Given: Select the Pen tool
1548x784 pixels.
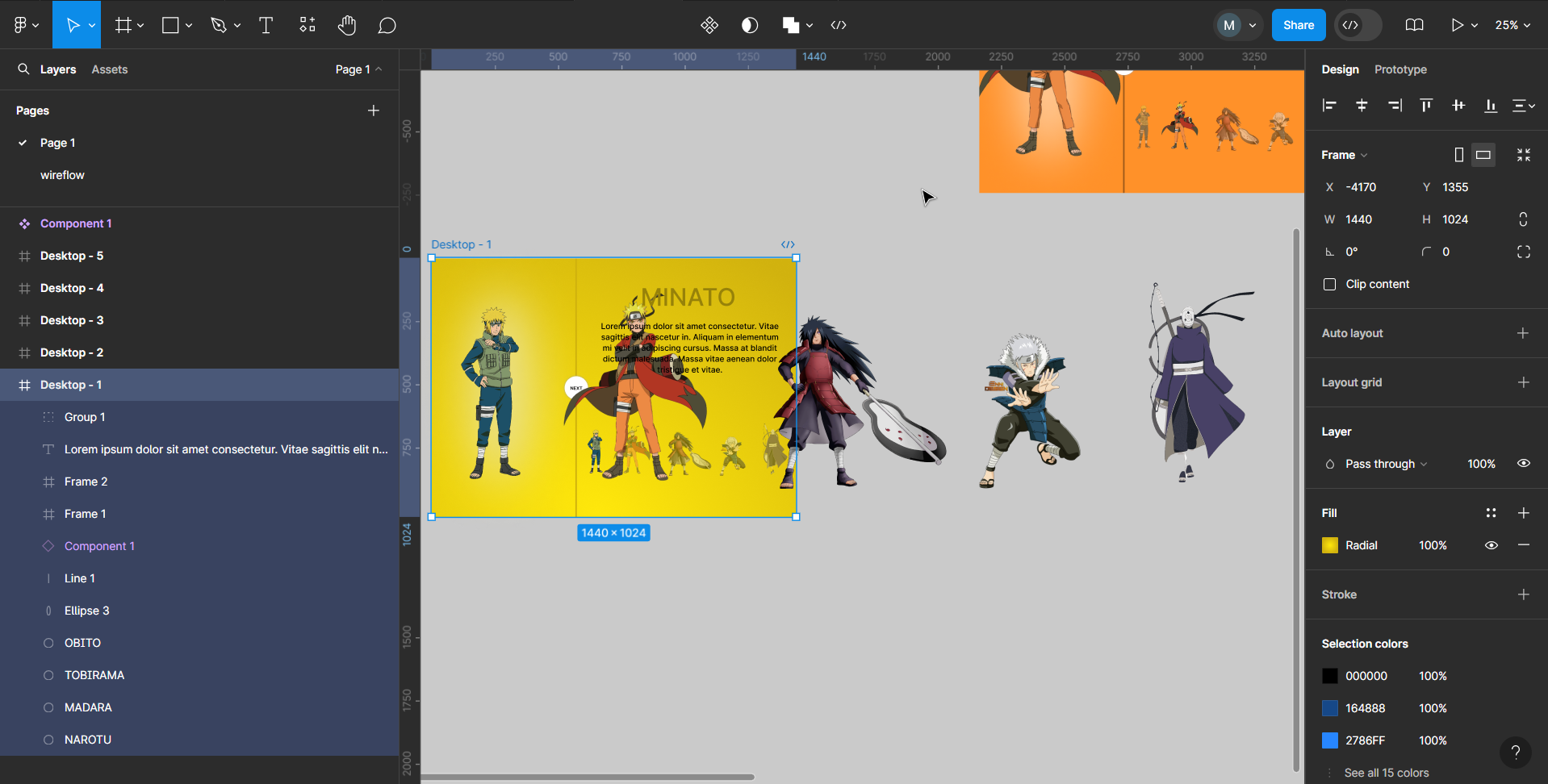Looking at the screenshot, I should (218, 25).
